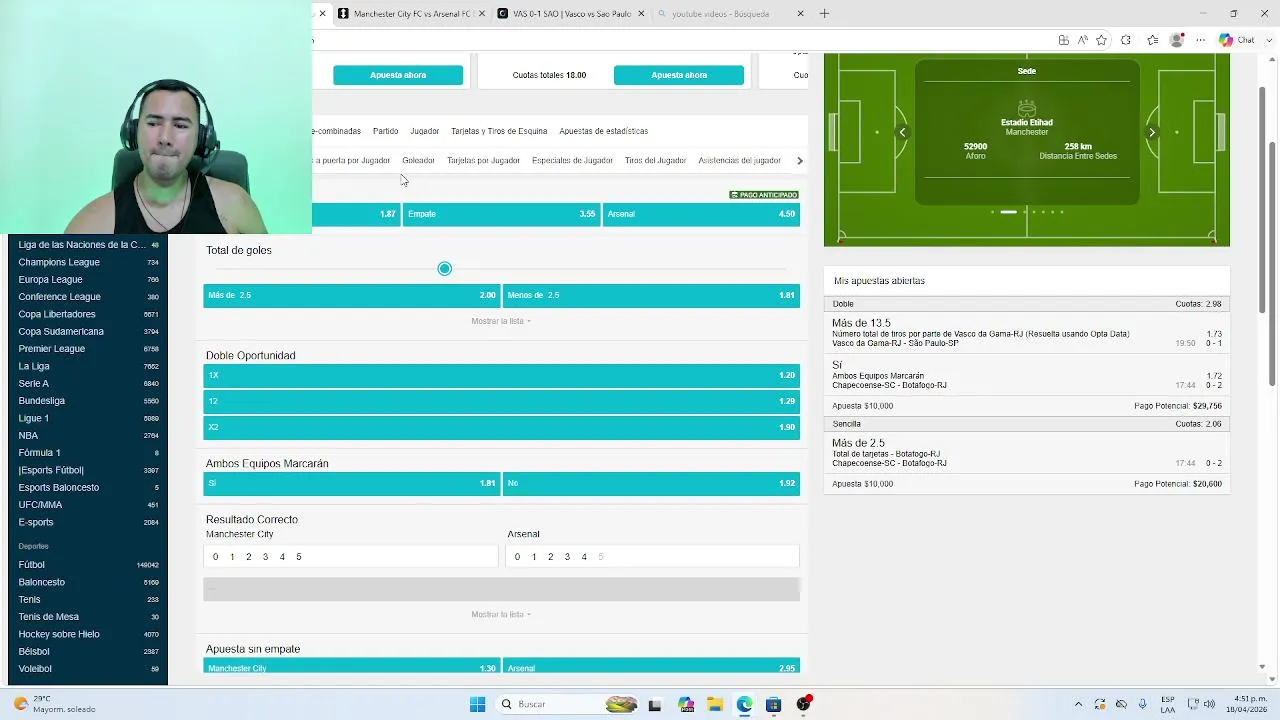Select Tiros del Jugador sub-tab

click(655, 160)
